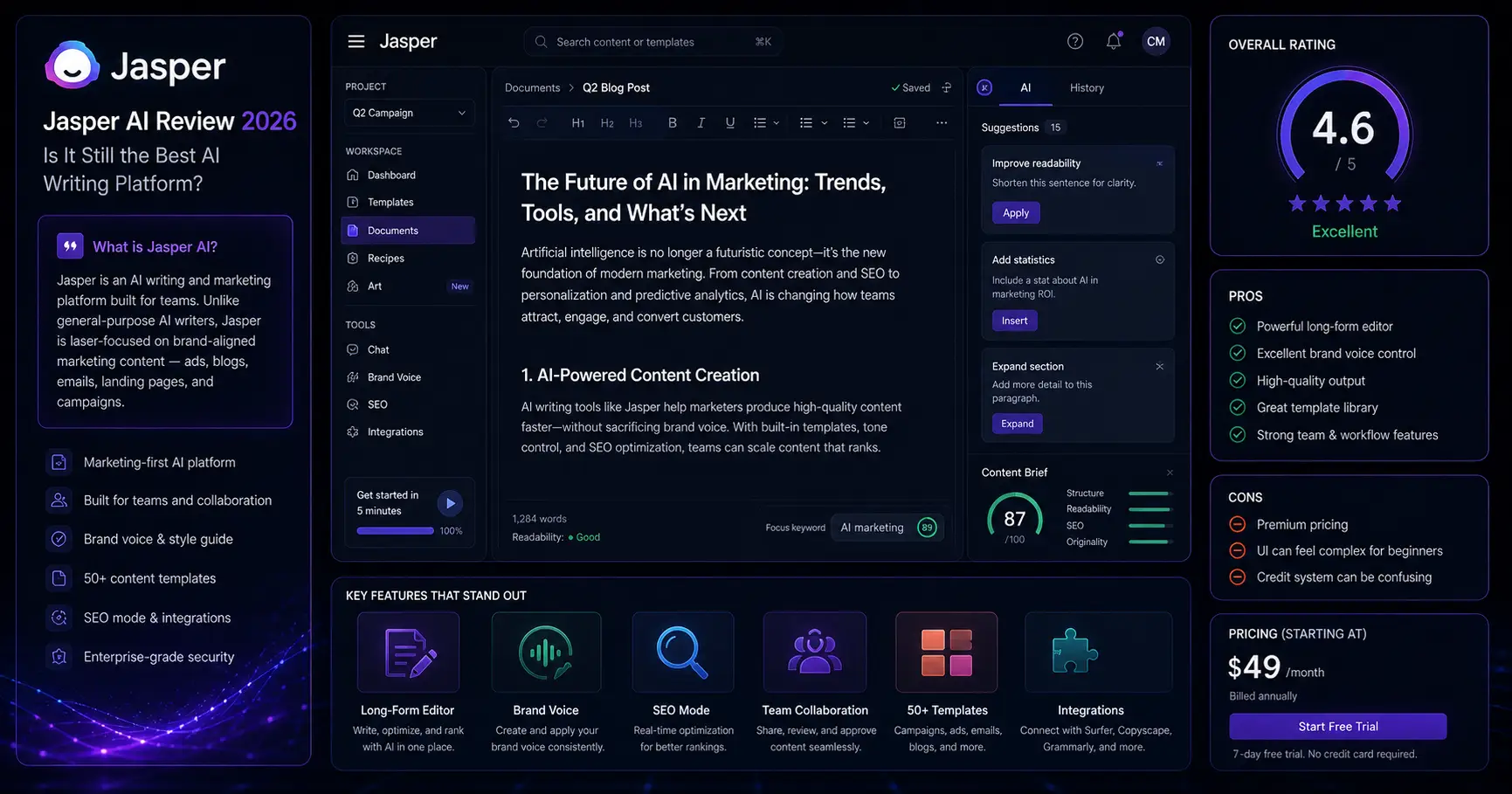Click the Chat bubble icon under Tools

353,349
